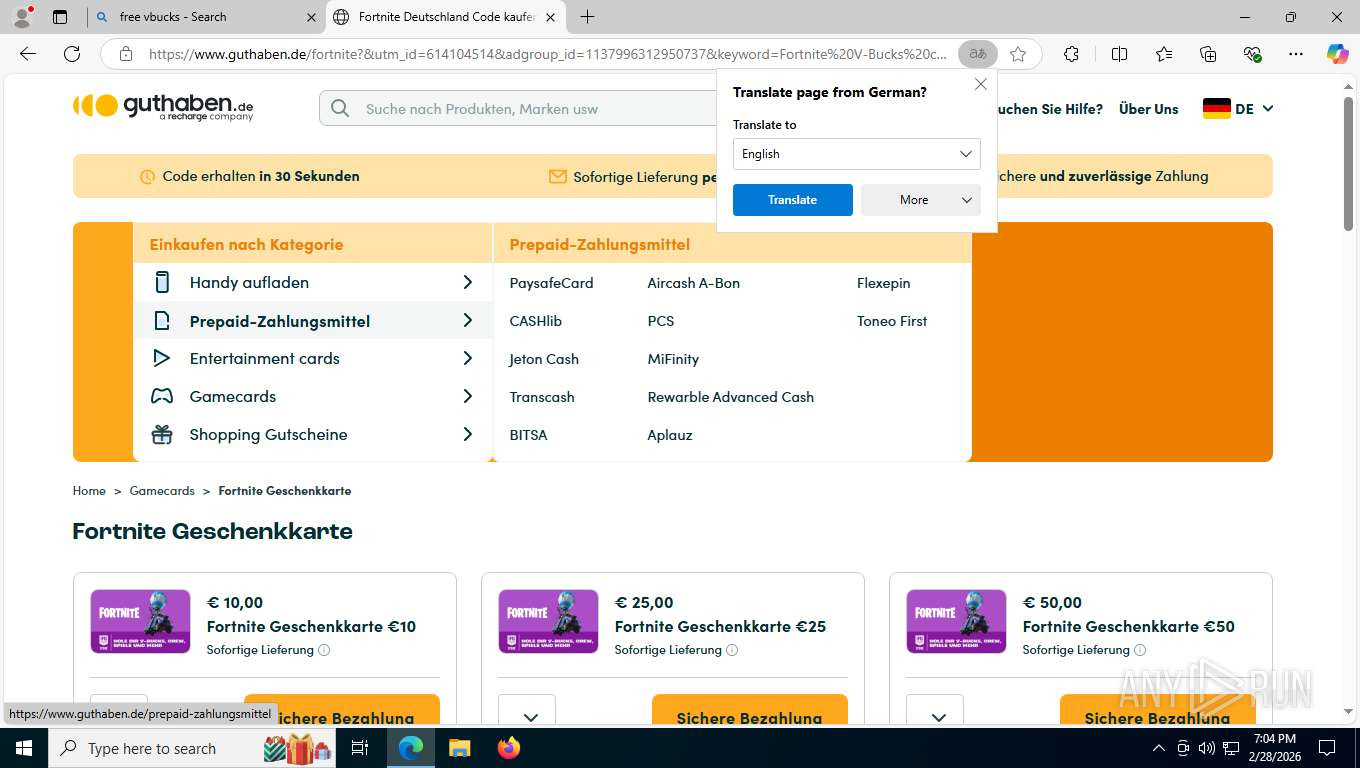This screenshot has height=768, width=1360.
Task: Expand quantity dropdown on €50 card
Action: [x=935, y=712]
